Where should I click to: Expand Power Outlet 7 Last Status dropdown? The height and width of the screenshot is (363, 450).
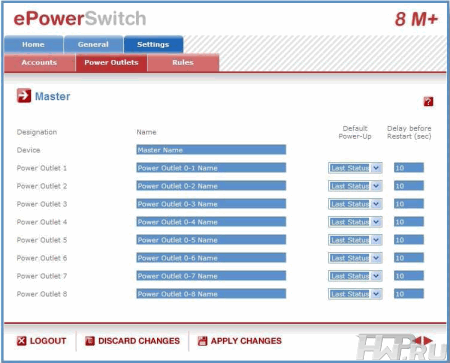click(355, 276)
